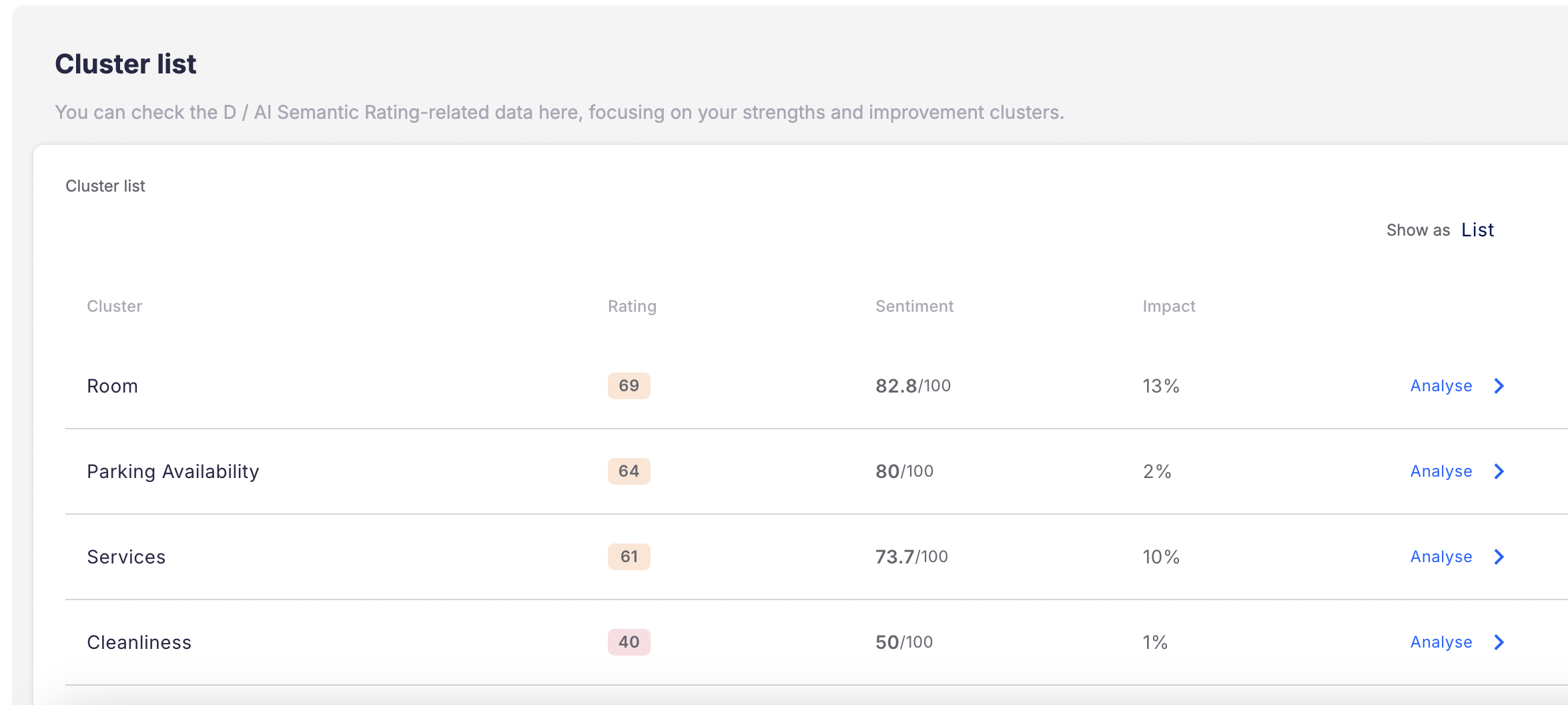Open Analyse link for Cleanliness cluster
Screen dimensions: 1568x705
point(1441,642)
